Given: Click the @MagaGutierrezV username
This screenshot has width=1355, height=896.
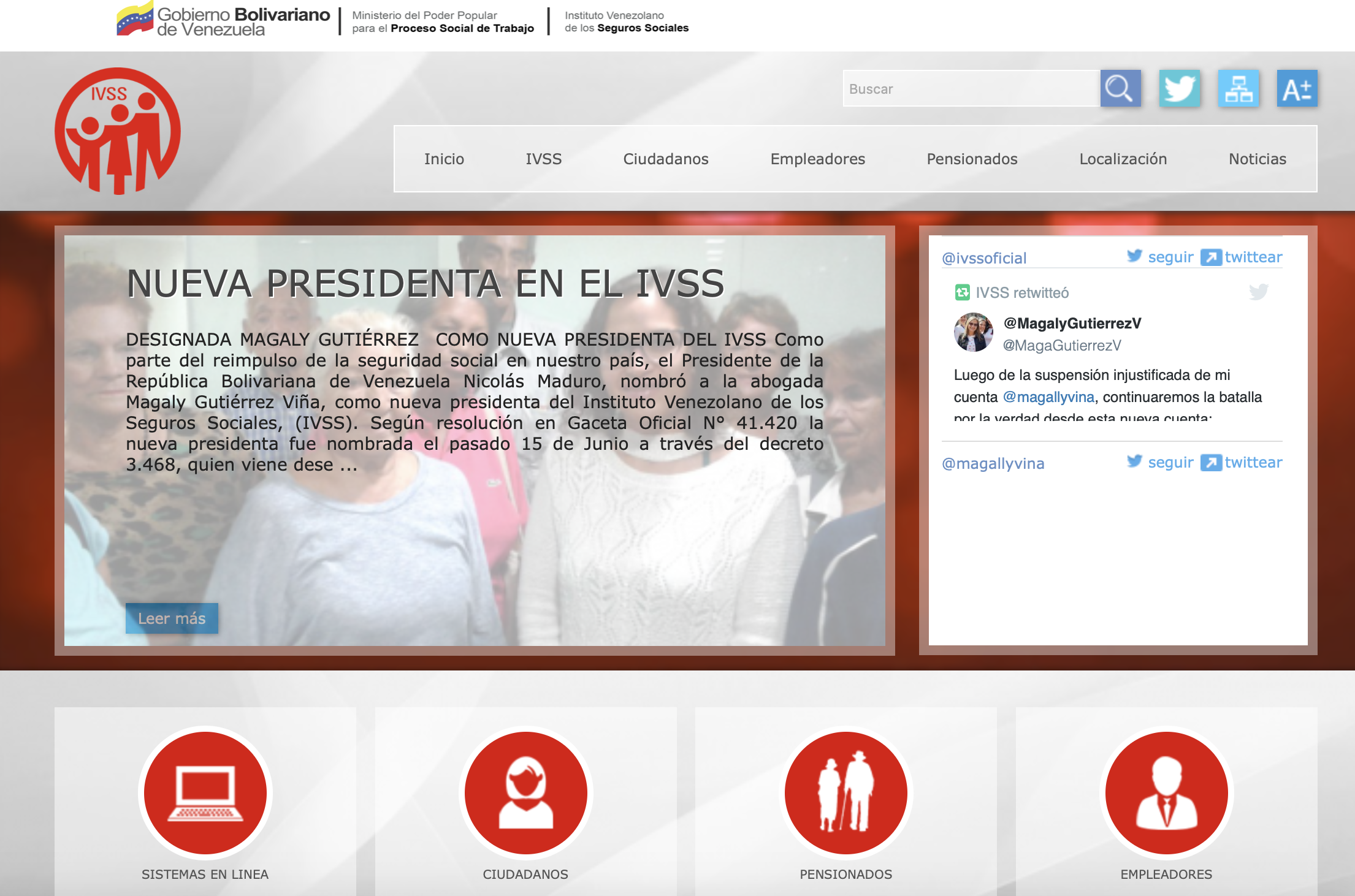Looking at the screenshot, I should pos(1062,346).
